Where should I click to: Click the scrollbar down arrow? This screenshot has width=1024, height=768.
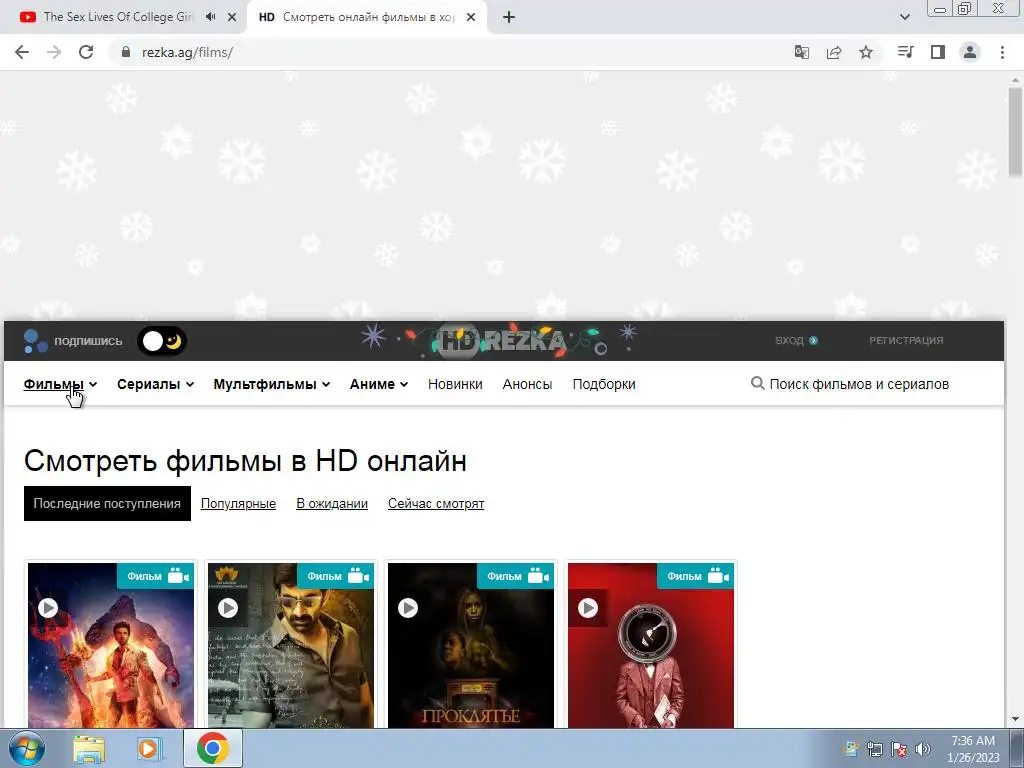point(1015,719)
